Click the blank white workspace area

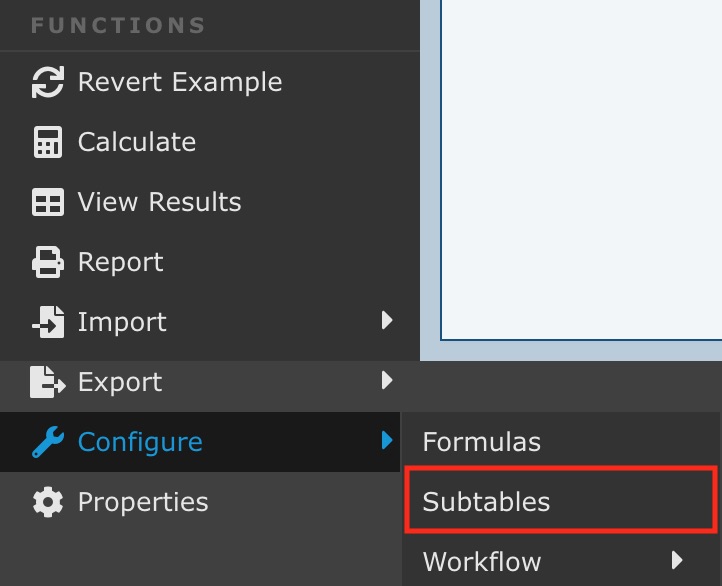(x=580, y=170)
